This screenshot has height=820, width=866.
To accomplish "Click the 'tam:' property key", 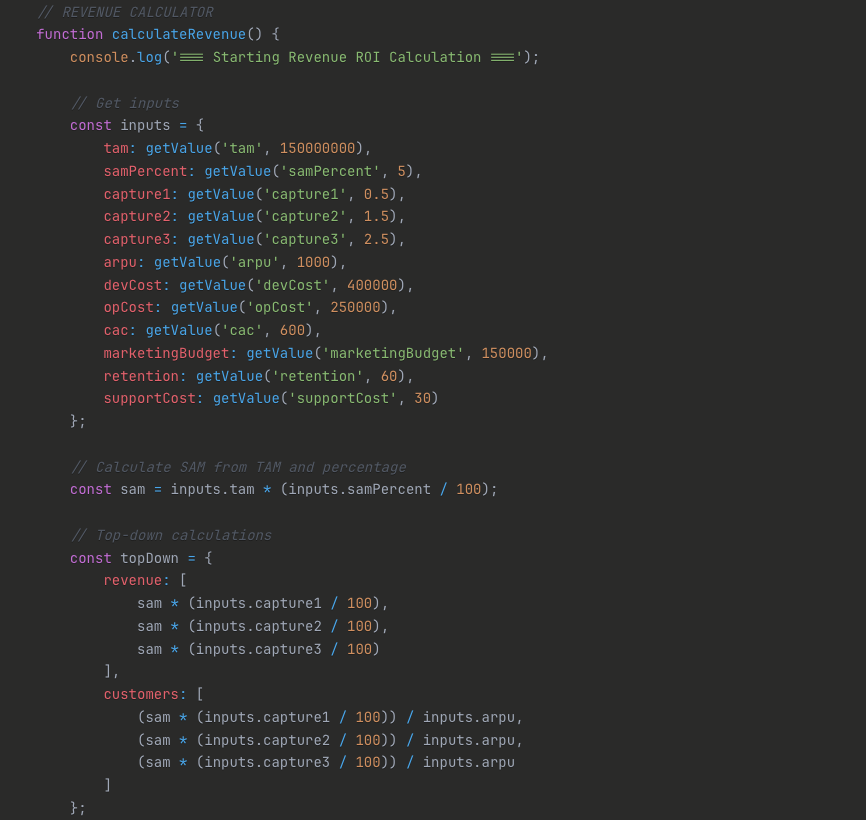I will tap(120, 149).
